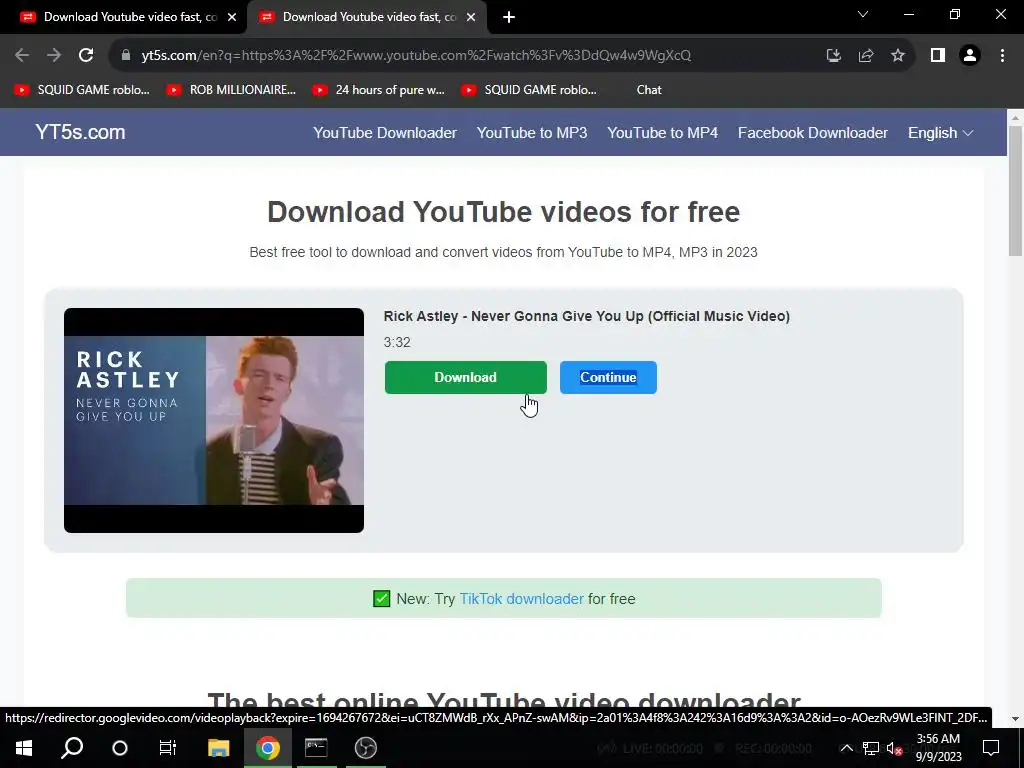
Task: Open the Chat bookmark
Action: click(648, 90)
